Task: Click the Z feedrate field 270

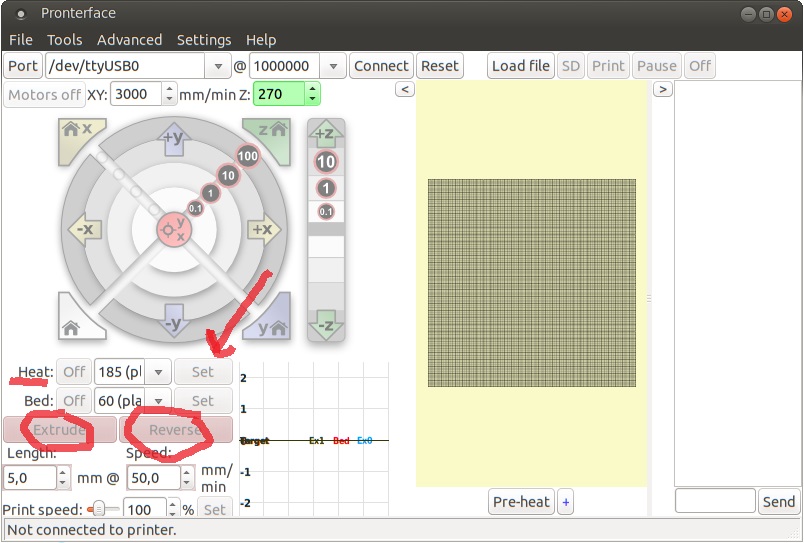Action: [x=279, y=94]
